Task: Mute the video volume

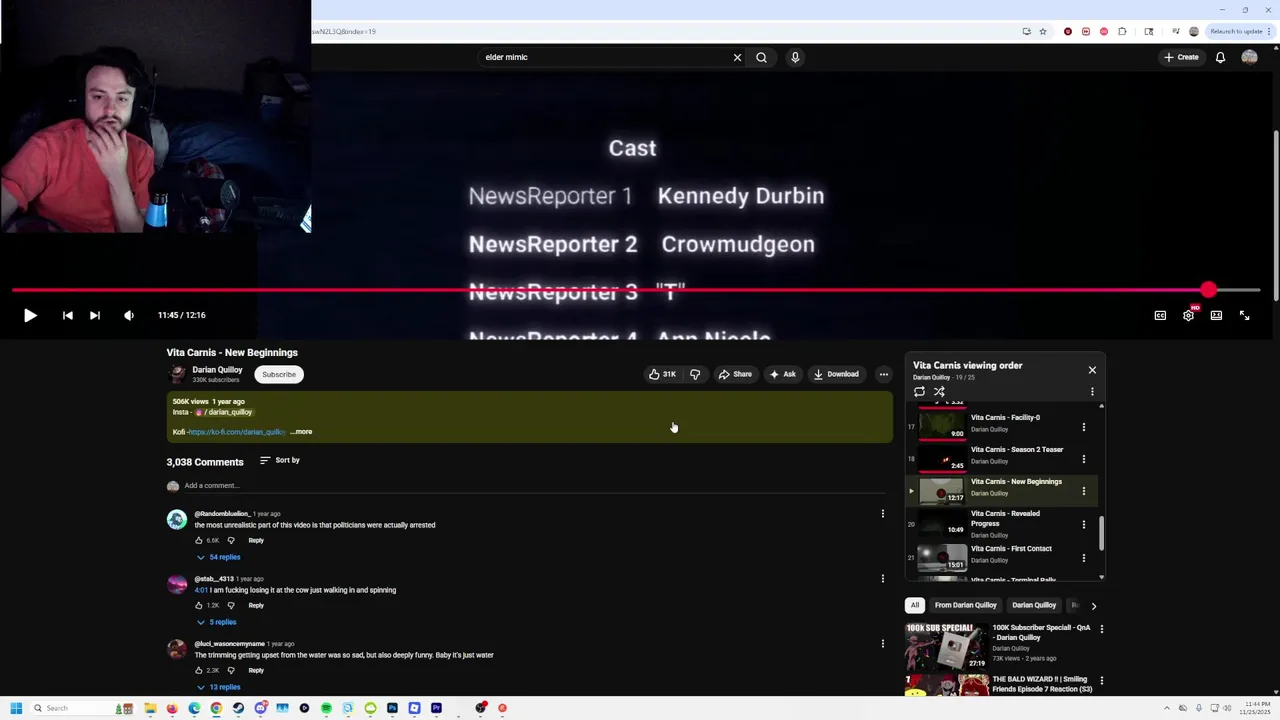Action: 129,315
